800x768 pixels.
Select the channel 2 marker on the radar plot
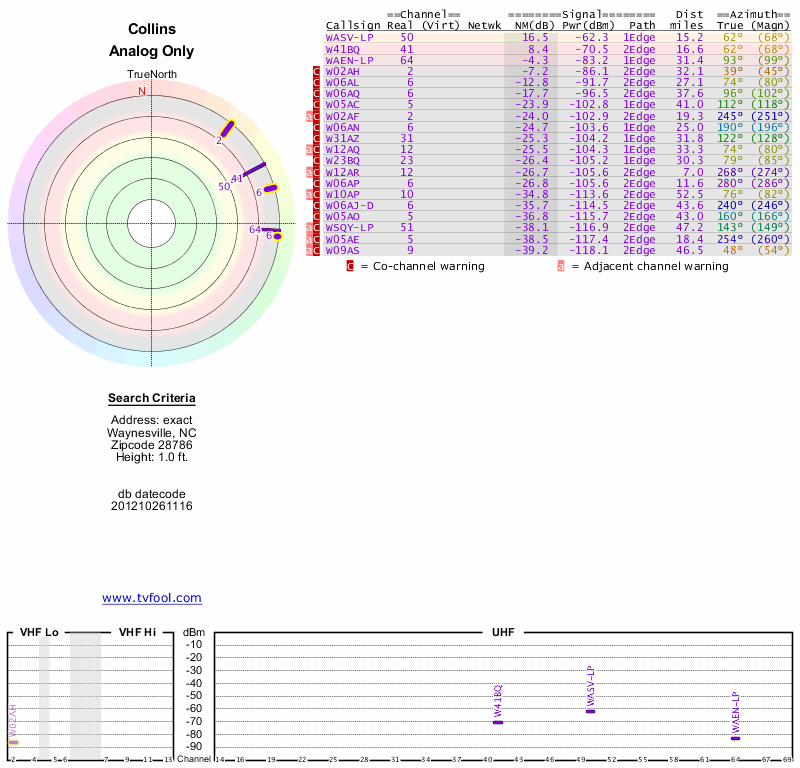point(227,129)
